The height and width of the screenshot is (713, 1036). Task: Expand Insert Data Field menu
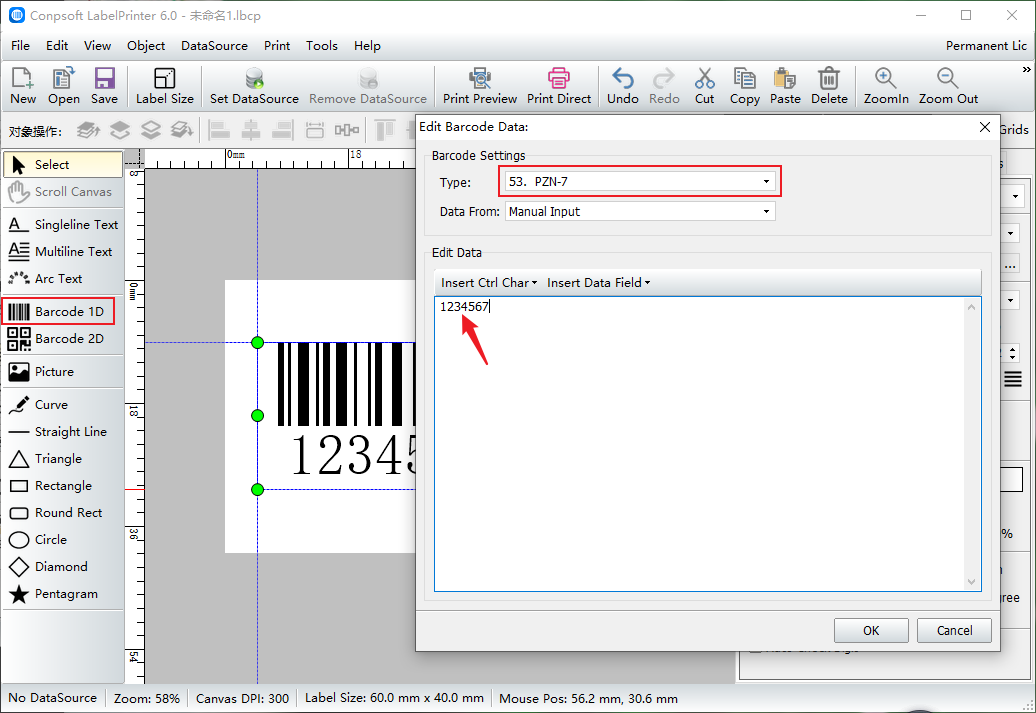point(599,283)
